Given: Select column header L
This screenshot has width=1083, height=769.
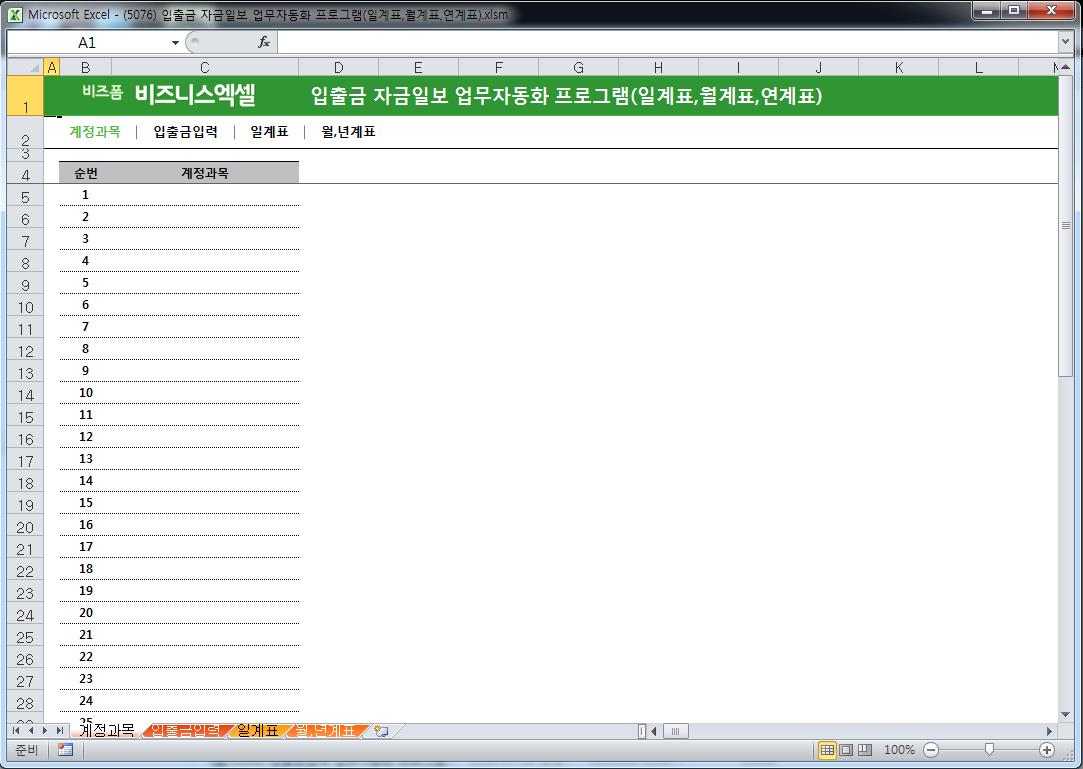Looking at the screenshot, I should point(978,67).
